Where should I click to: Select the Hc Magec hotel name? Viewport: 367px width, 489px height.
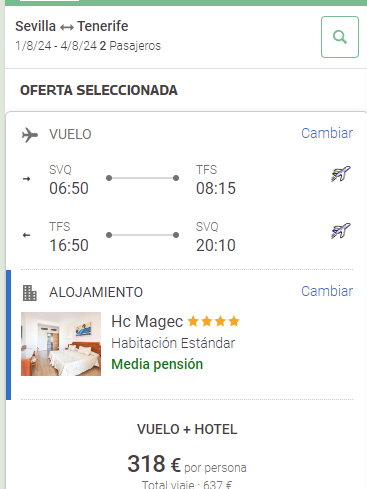(x=147, y=322)
